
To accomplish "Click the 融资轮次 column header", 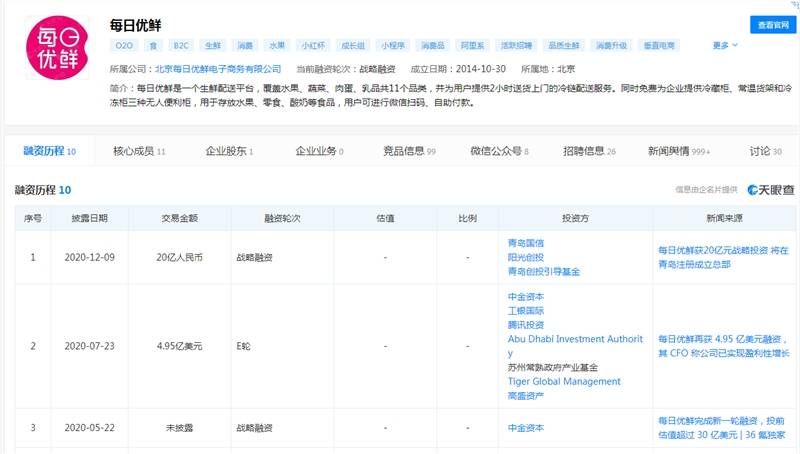I will (282, 218).
